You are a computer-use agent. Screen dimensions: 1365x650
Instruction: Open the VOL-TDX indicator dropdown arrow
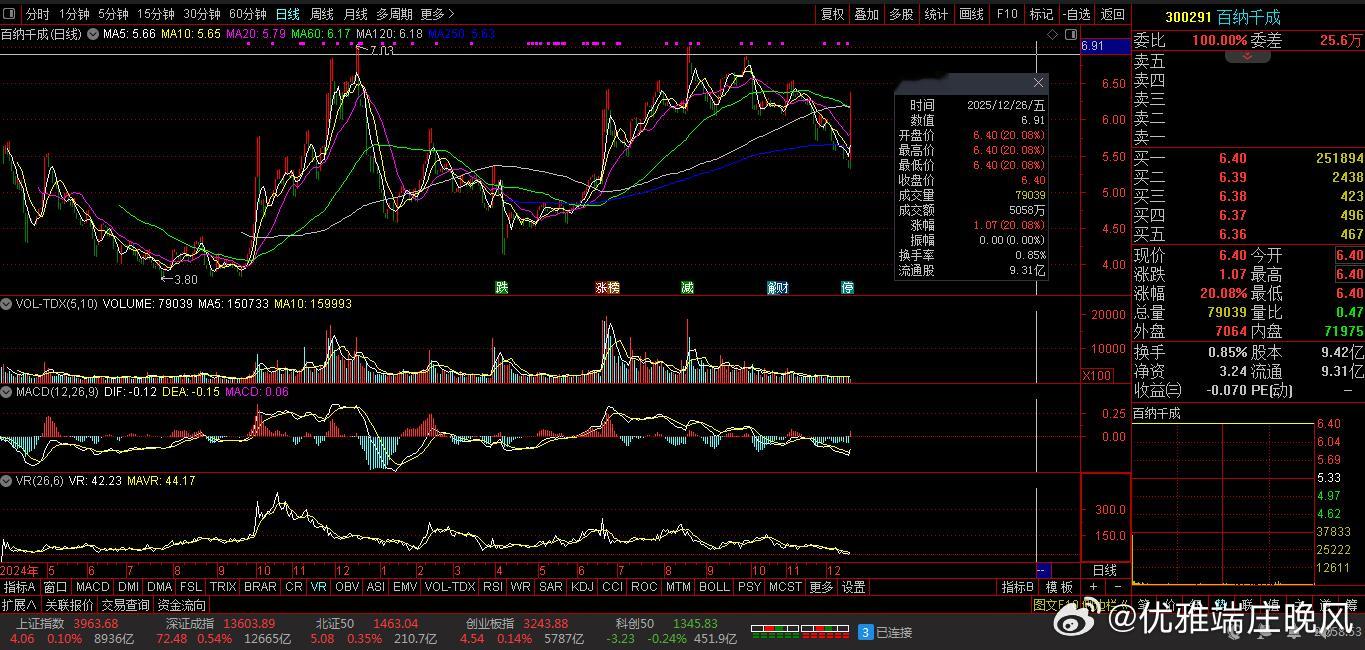click(x=8, y=303)
